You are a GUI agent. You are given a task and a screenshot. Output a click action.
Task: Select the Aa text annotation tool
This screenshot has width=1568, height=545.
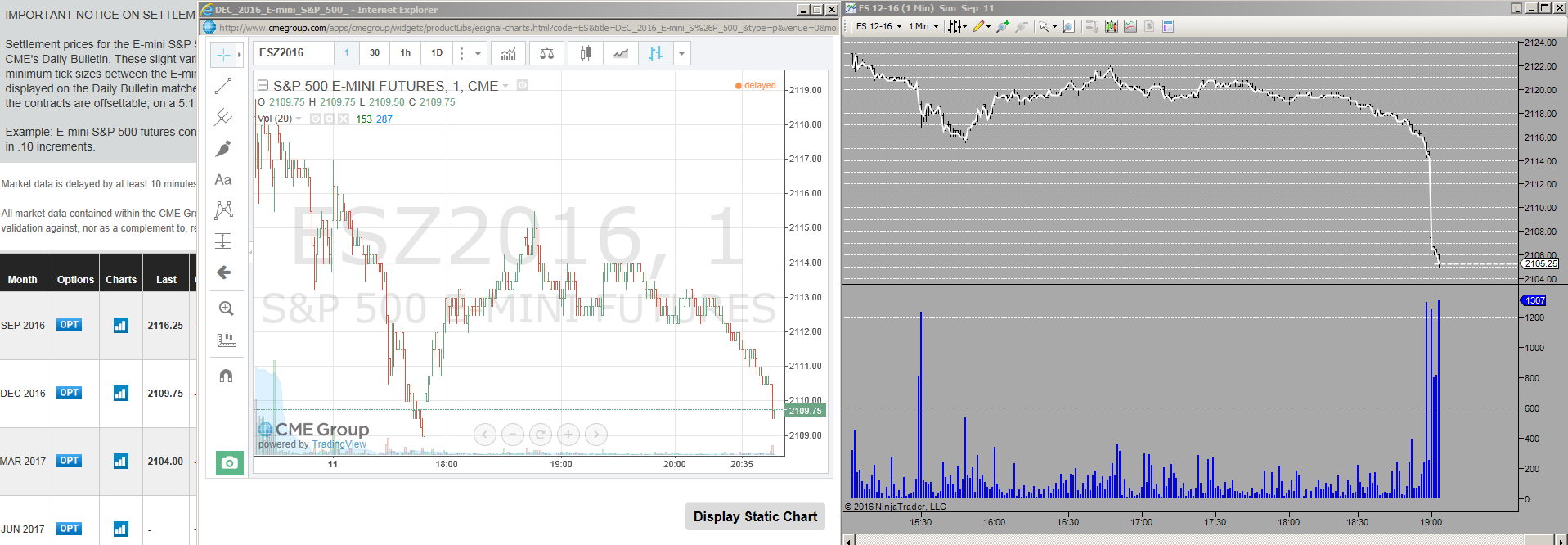point(223,179)
